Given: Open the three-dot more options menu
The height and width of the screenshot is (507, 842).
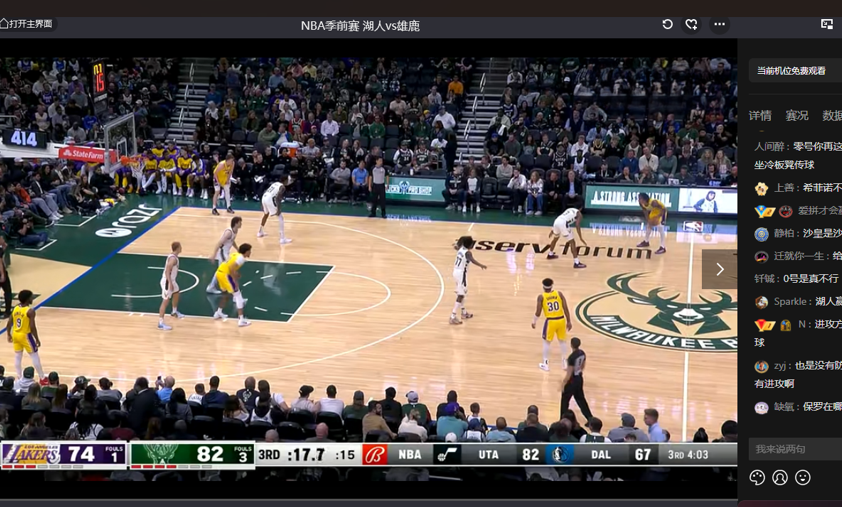Looking at the screenshot, I should [x=719, y=24].
